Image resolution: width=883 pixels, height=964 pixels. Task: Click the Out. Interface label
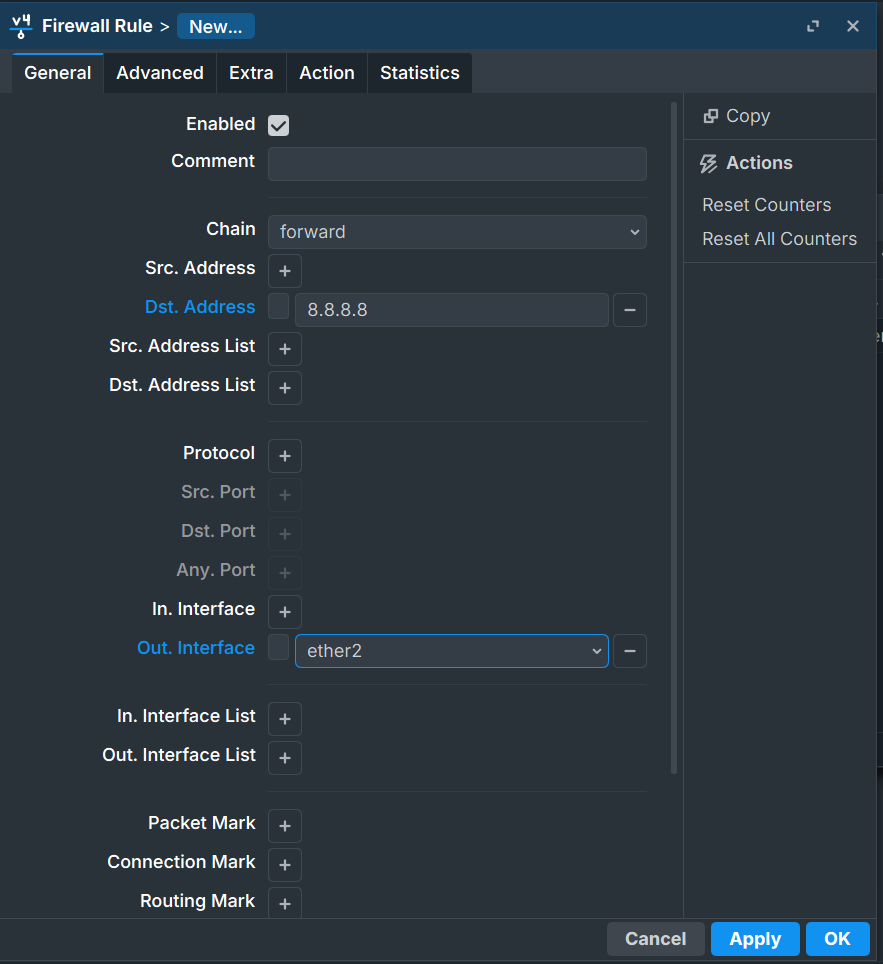pyautogui.click(x=196, y=648)
